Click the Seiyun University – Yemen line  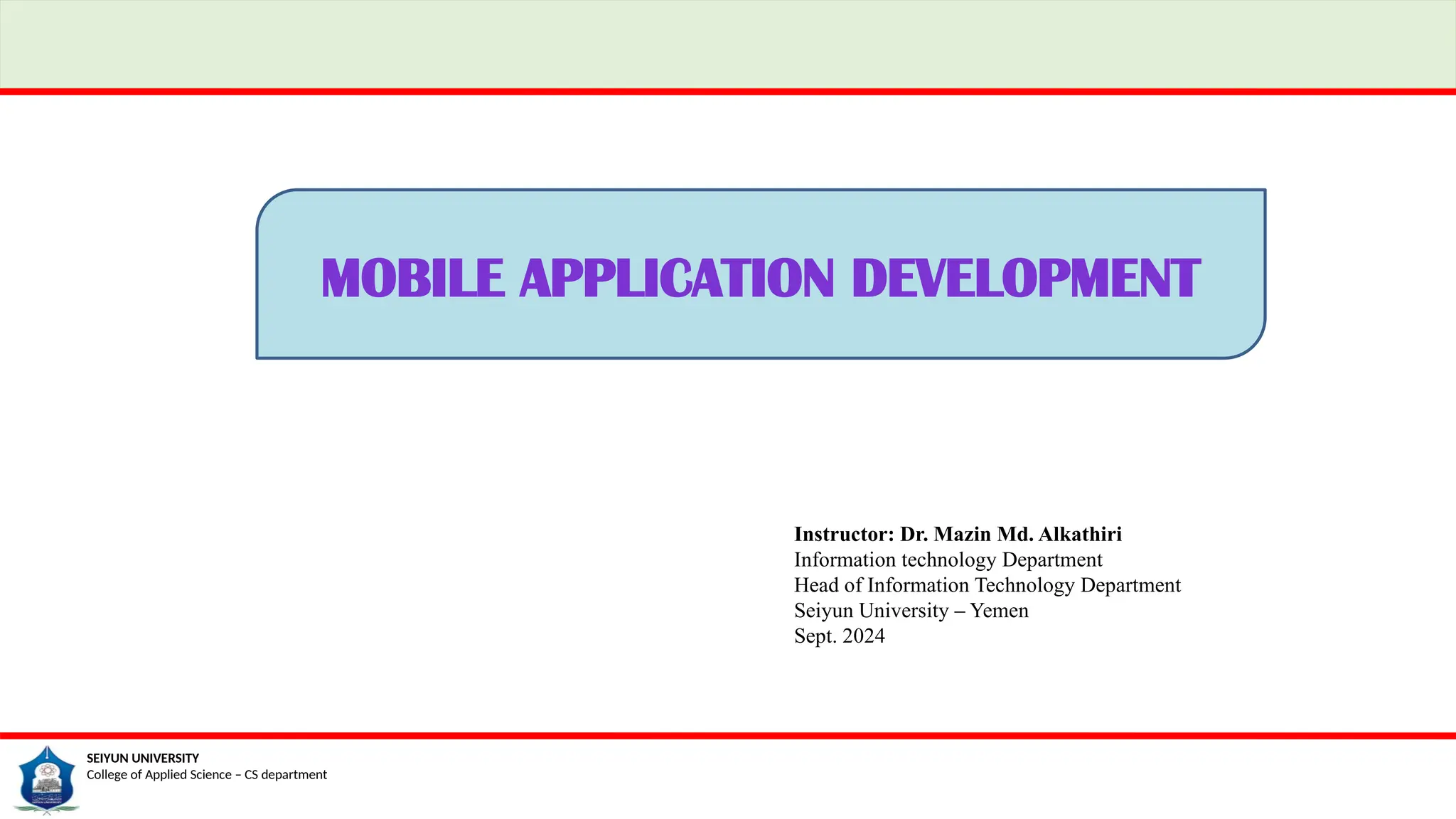pos(911,611)
